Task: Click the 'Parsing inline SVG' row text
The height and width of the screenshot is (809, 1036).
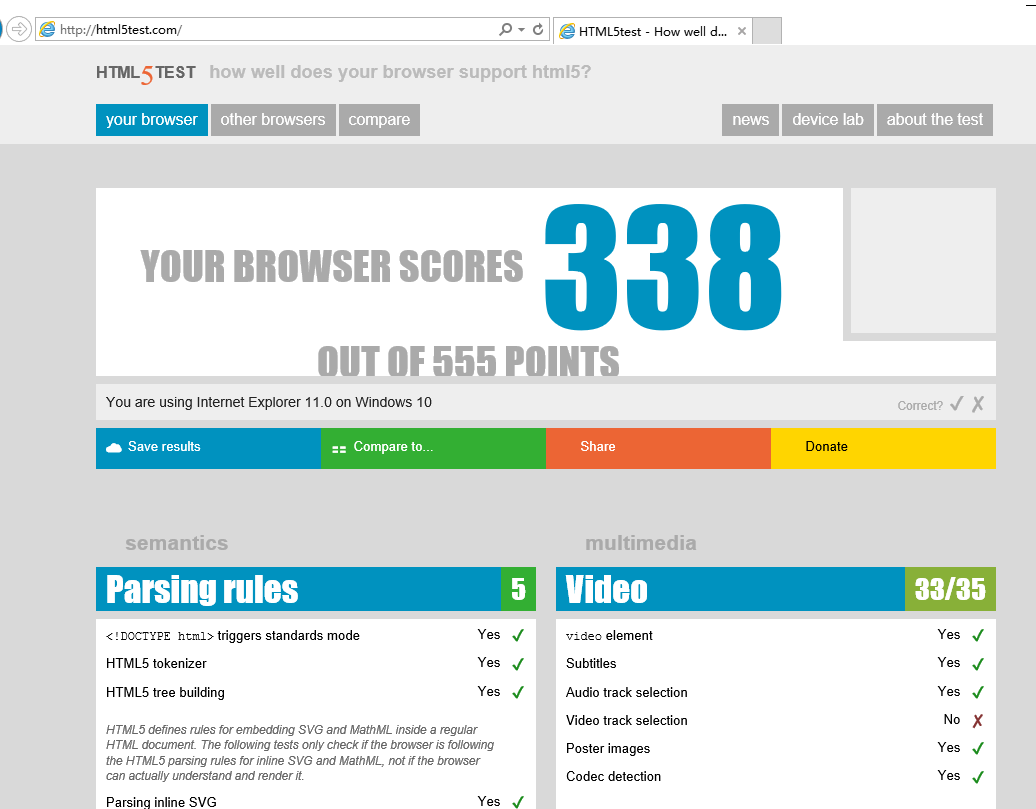Action: click(161, 802)
